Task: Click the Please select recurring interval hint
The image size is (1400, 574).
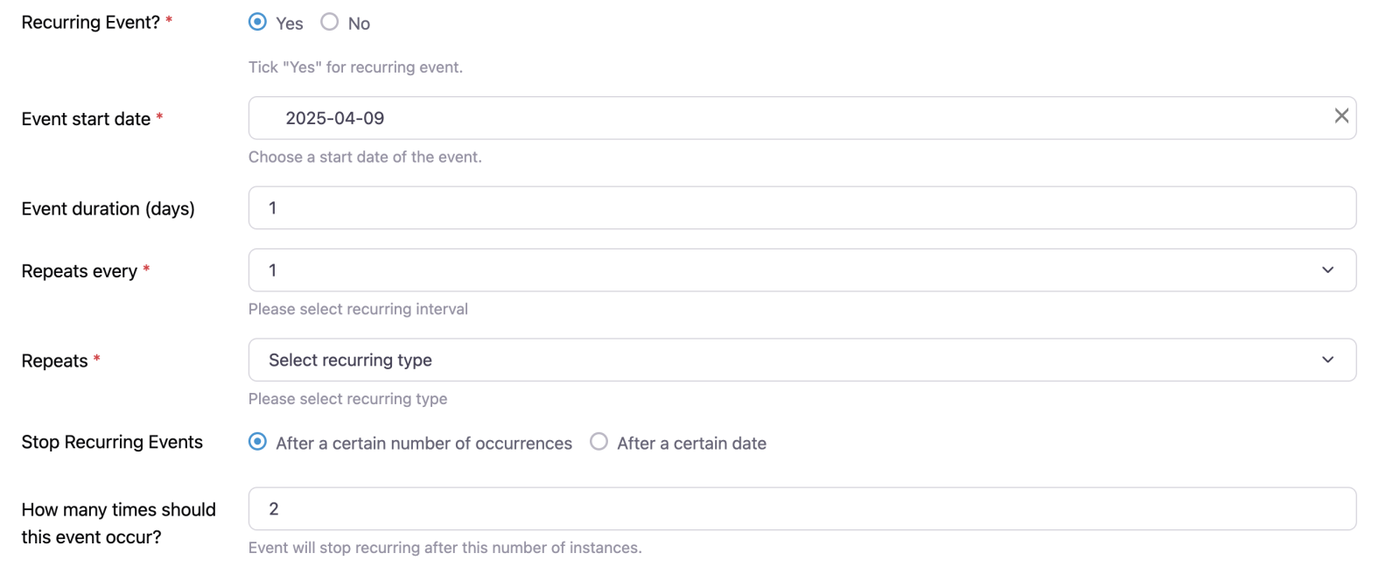Action: (x=358, y=309)
